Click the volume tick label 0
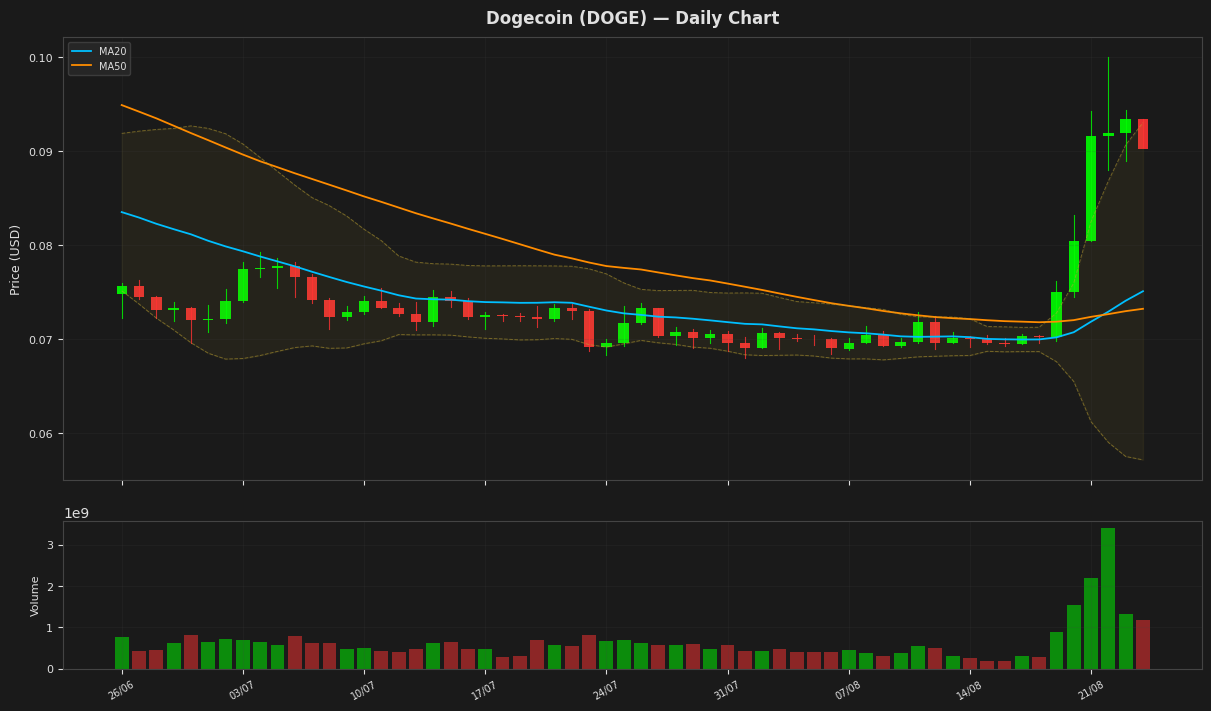 tap(52, 669)
